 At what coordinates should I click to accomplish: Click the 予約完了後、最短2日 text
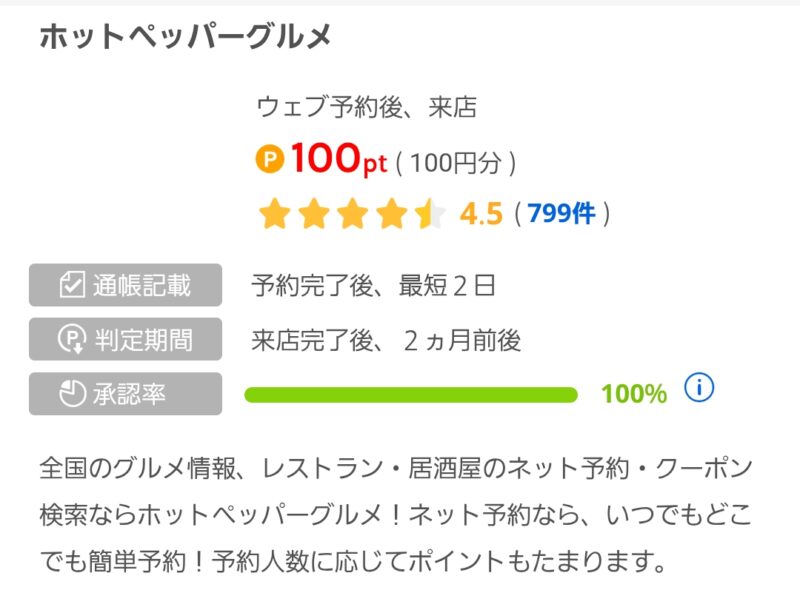click(374, 286)
